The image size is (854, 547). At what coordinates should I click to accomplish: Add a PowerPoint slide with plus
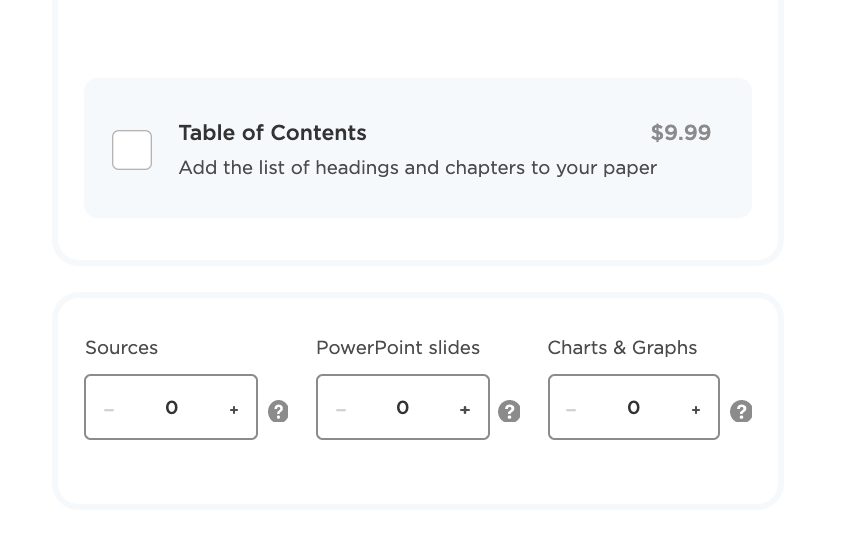pyautogui.click(x=465, y=410)
